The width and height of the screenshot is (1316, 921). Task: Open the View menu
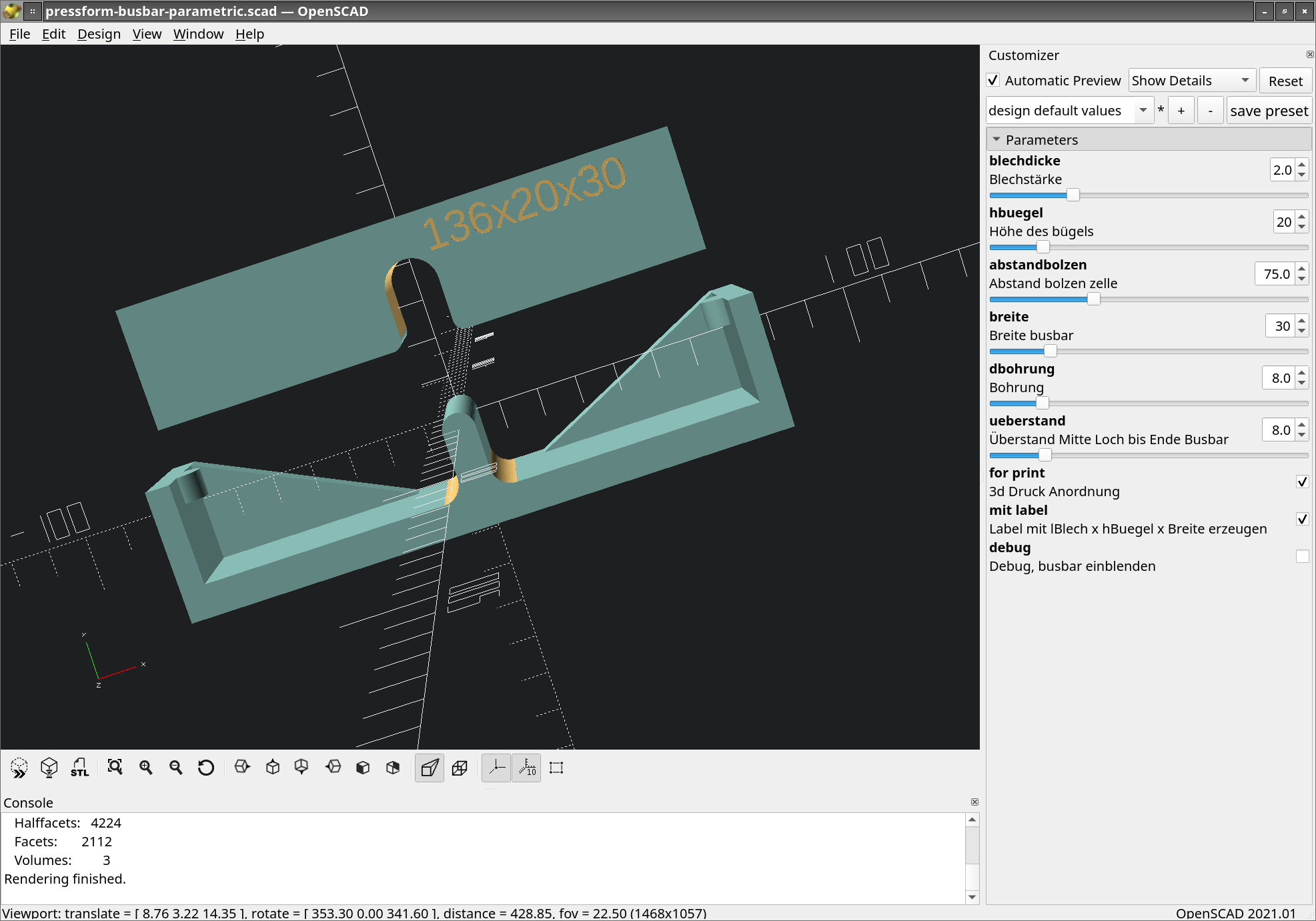pos(147,34)
